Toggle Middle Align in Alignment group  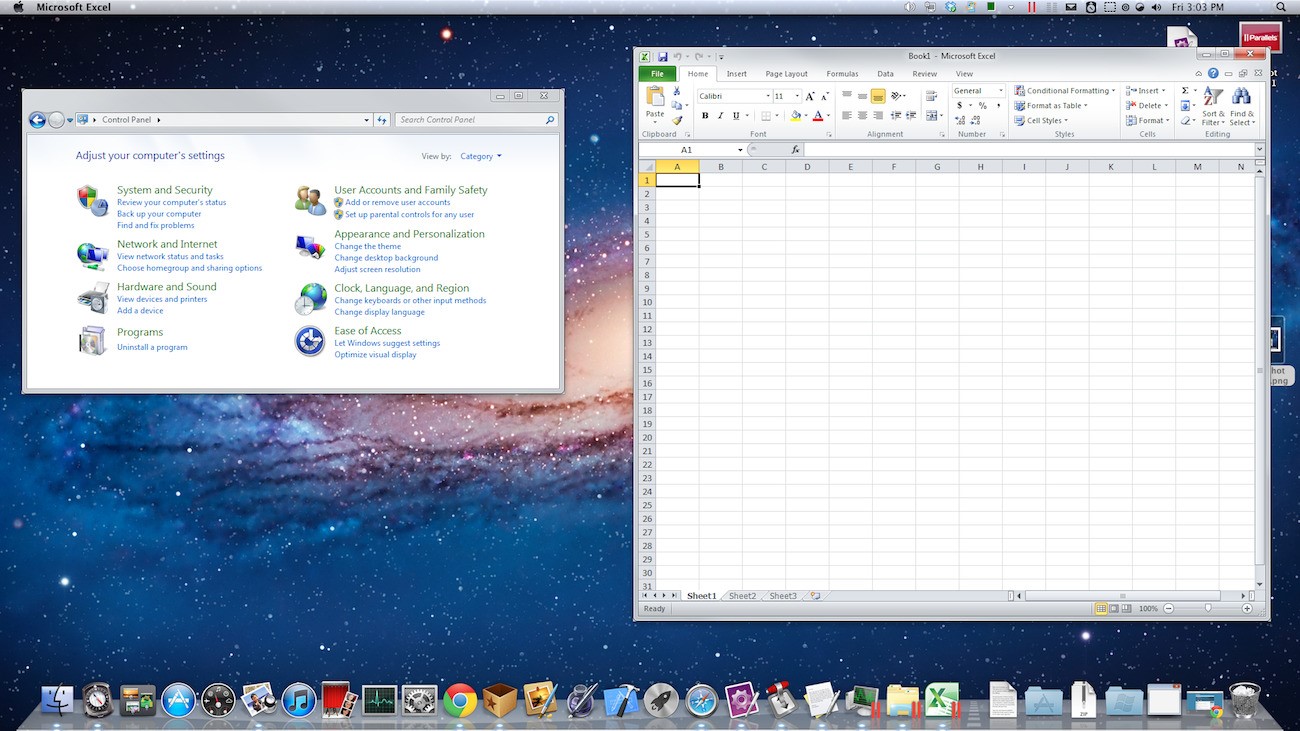click(x=862, y=96)
